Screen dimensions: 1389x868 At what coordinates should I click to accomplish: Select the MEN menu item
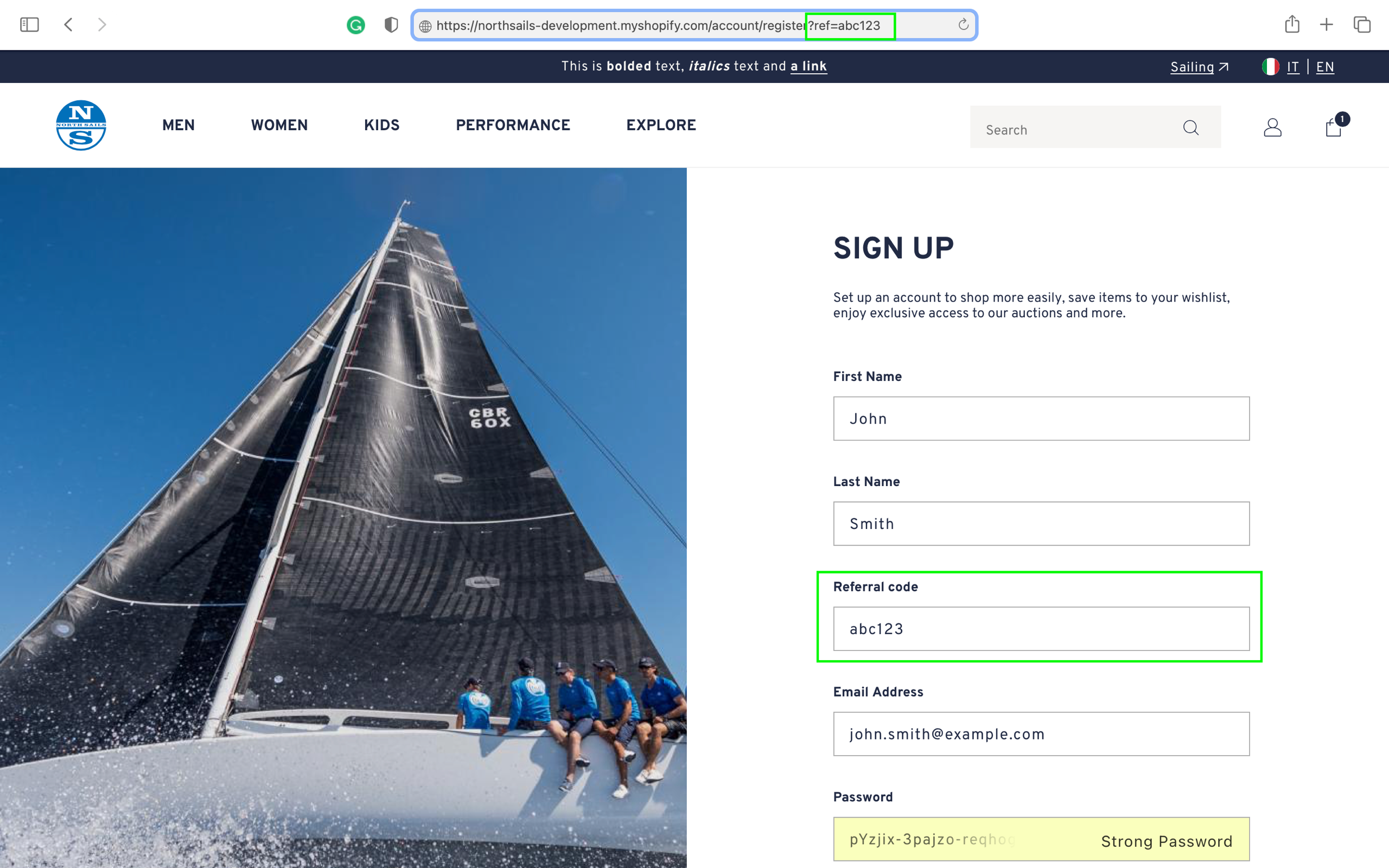pos(179,125)
